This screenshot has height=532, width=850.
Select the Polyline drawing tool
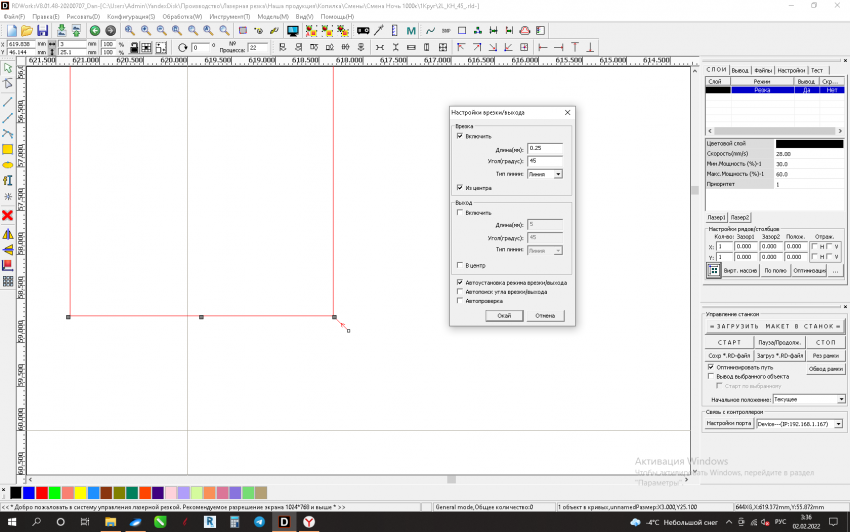click(x=8, y=118)
